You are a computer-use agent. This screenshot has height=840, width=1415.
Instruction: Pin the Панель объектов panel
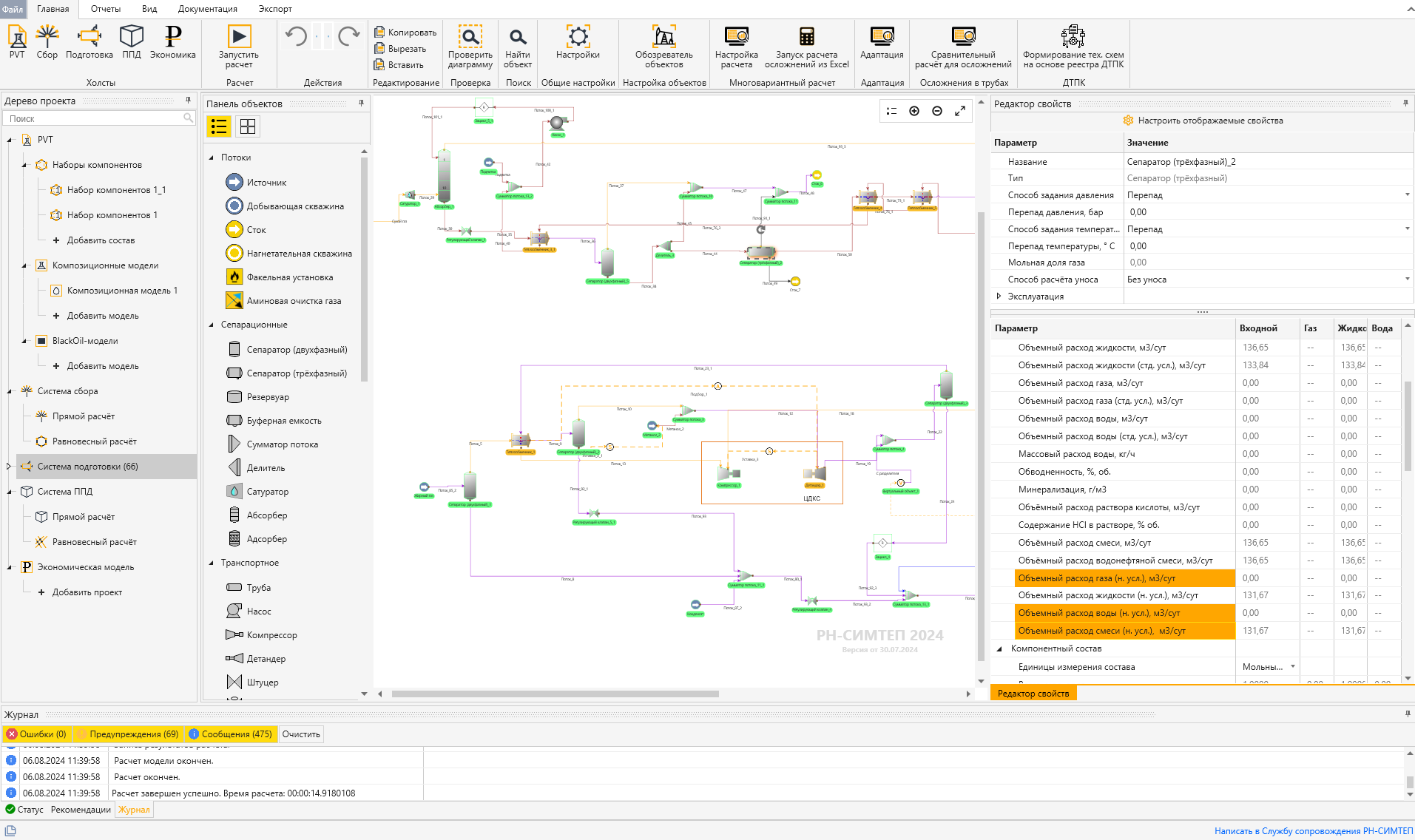click(361, 103)
